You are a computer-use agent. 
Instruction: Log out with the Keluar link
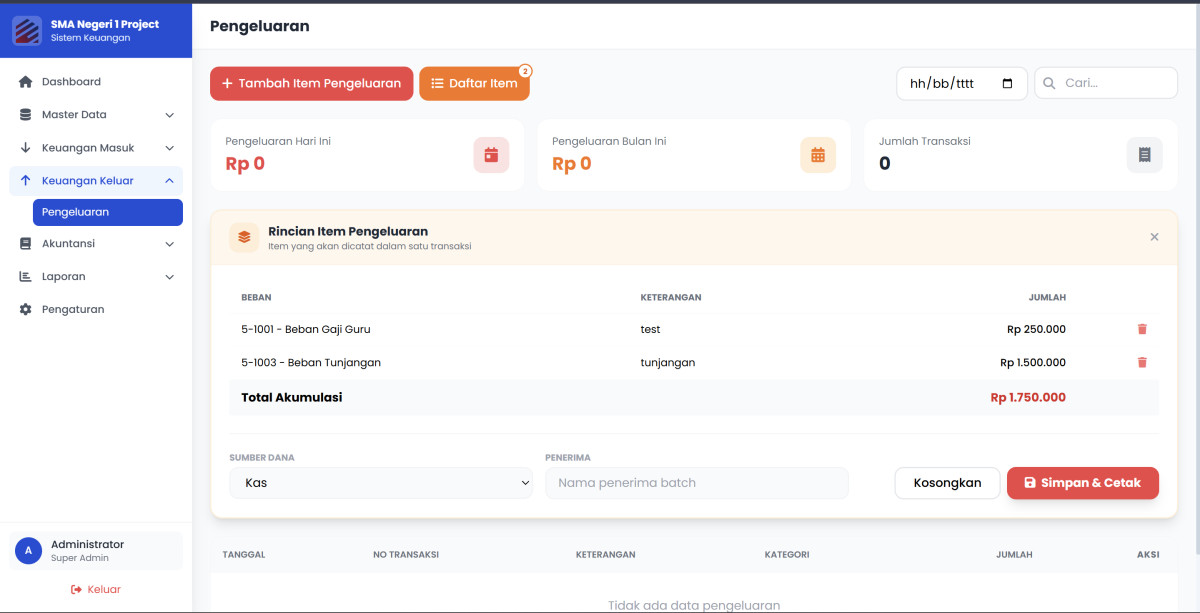coord(96,590)
